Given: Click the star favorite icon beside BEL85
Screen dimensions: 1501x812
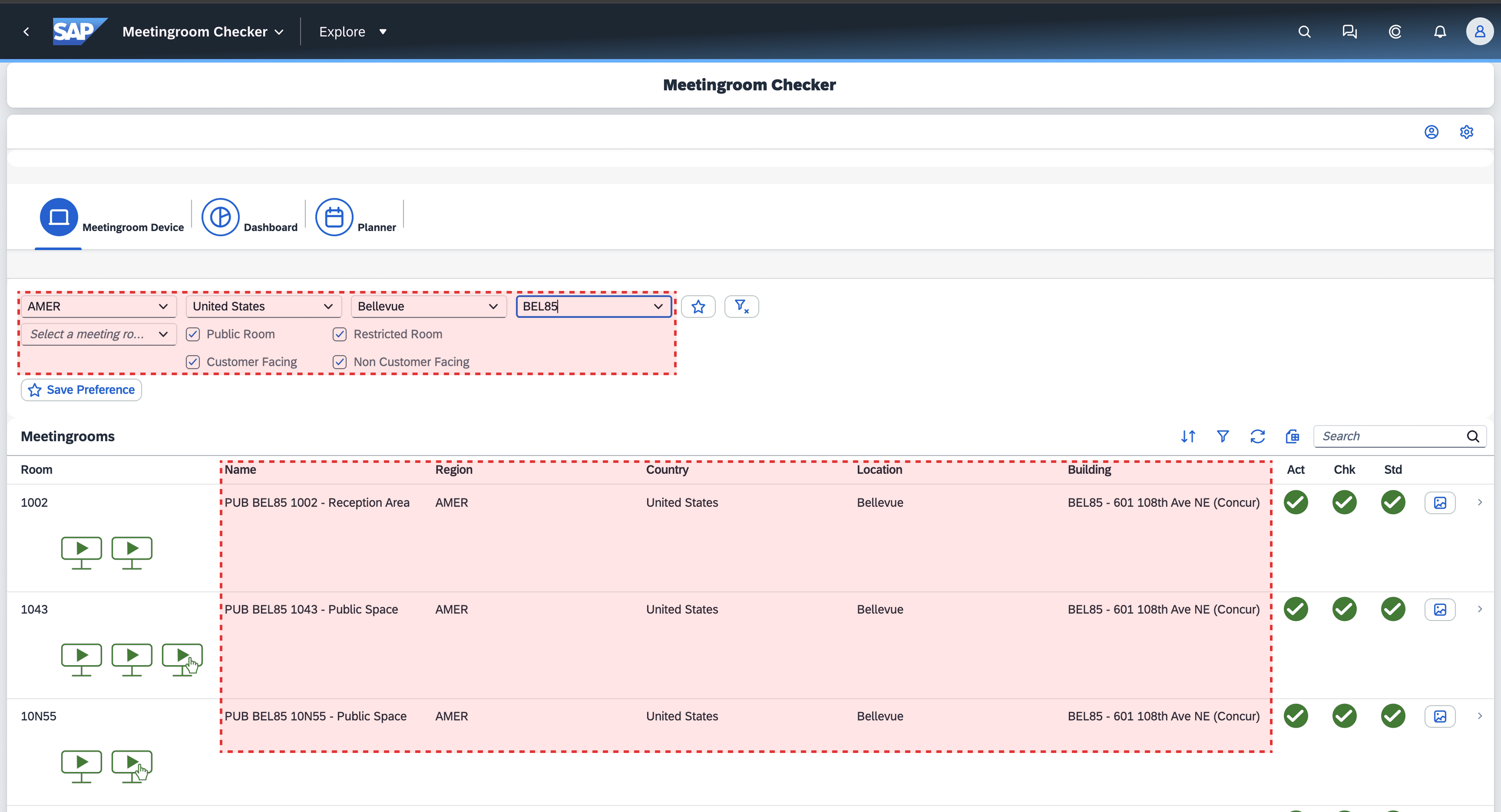Looking at the screenshot, I should coord(698,306).
